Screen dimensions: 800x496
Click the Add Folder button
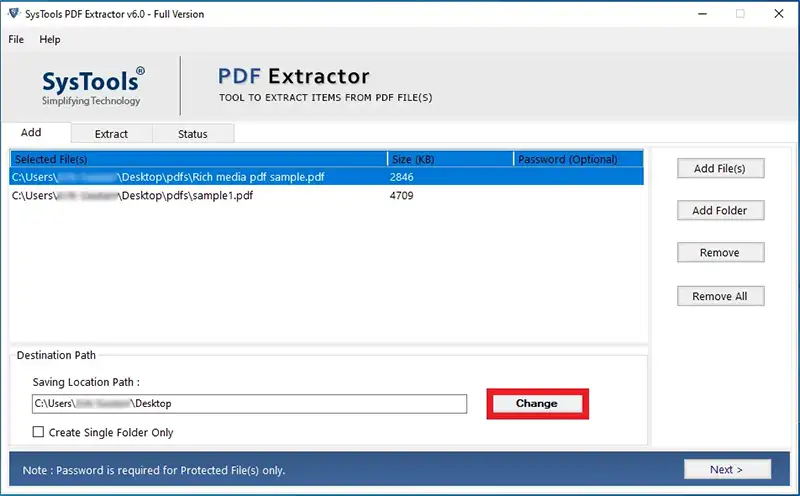click(x=720, y=210)
